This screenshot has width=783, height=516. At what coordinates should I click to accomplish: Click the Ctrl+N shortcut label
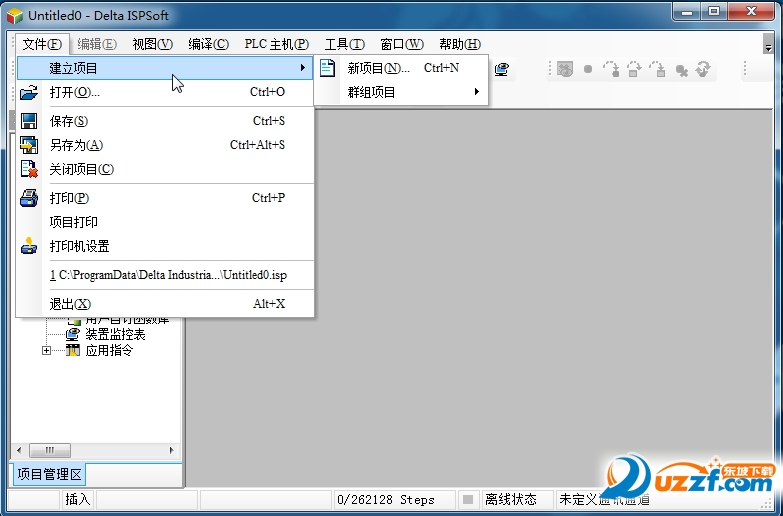pos(441,68)
